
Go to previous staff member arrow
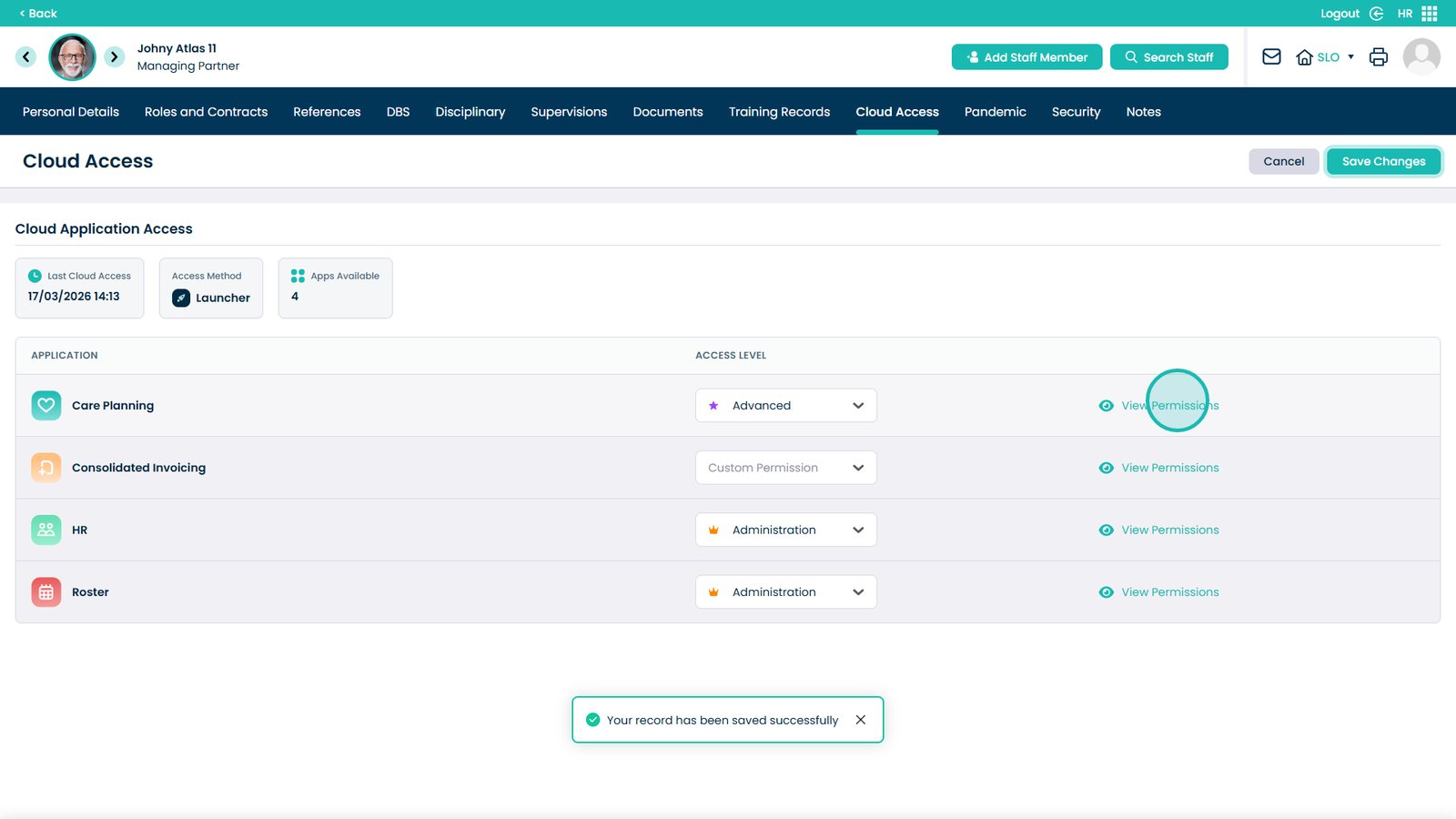[25, 56]
